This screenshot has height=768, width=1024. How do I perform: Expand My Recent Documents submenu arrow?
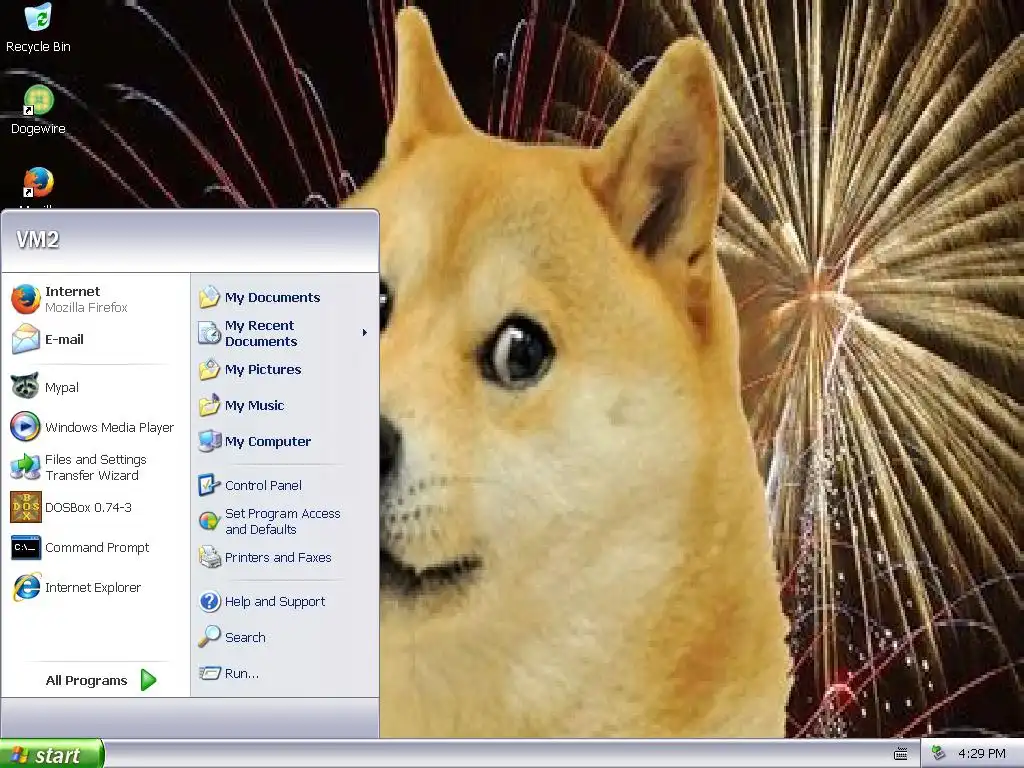[x=364, y=333]
